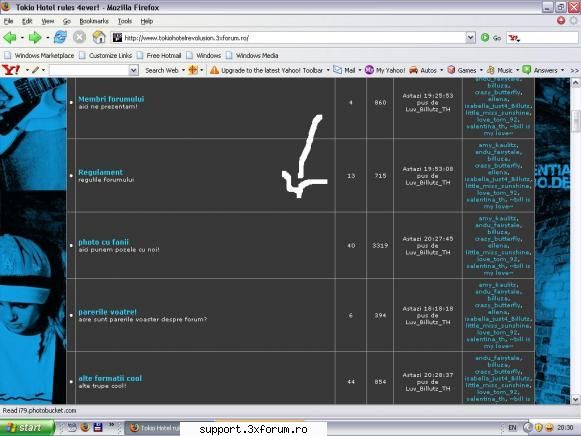
Task: Open the photo cu fanii forum
Action: click(x=103, y=242)
